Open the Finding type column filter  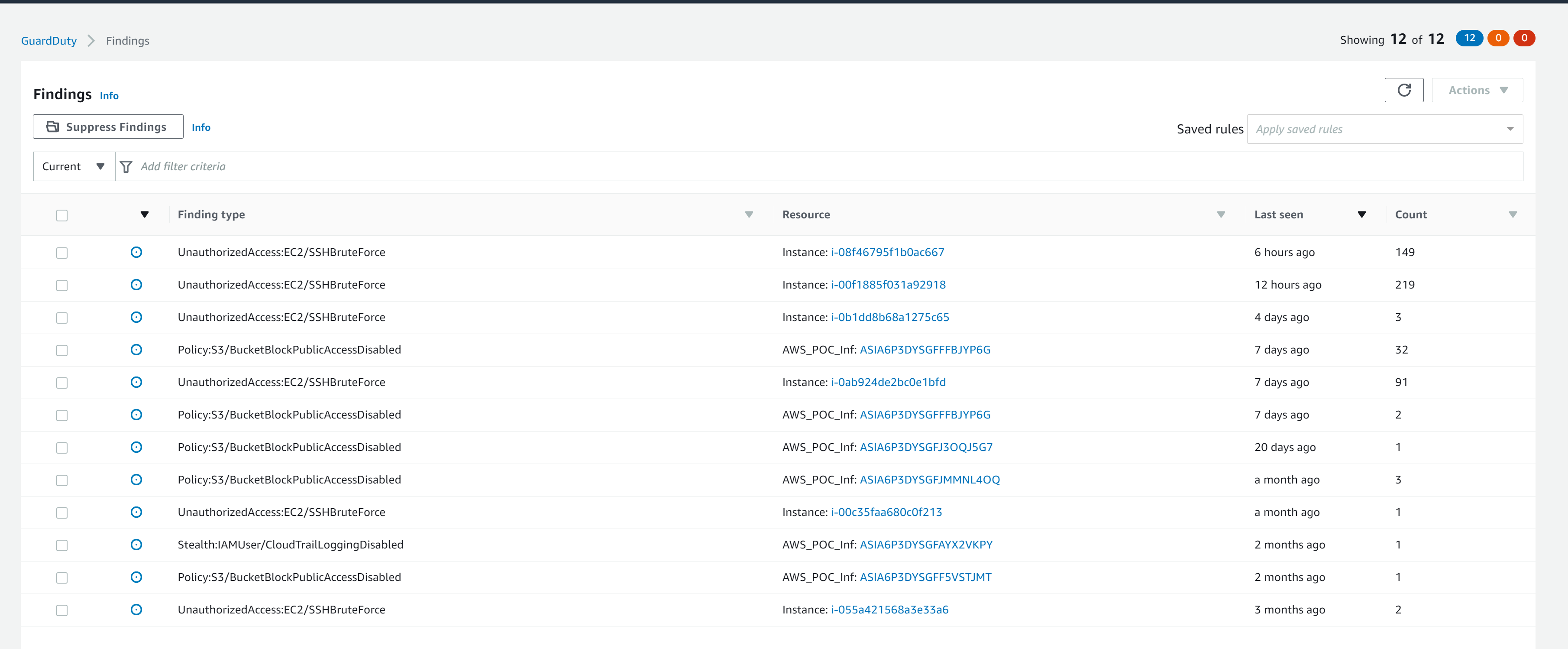pos(748,215)
